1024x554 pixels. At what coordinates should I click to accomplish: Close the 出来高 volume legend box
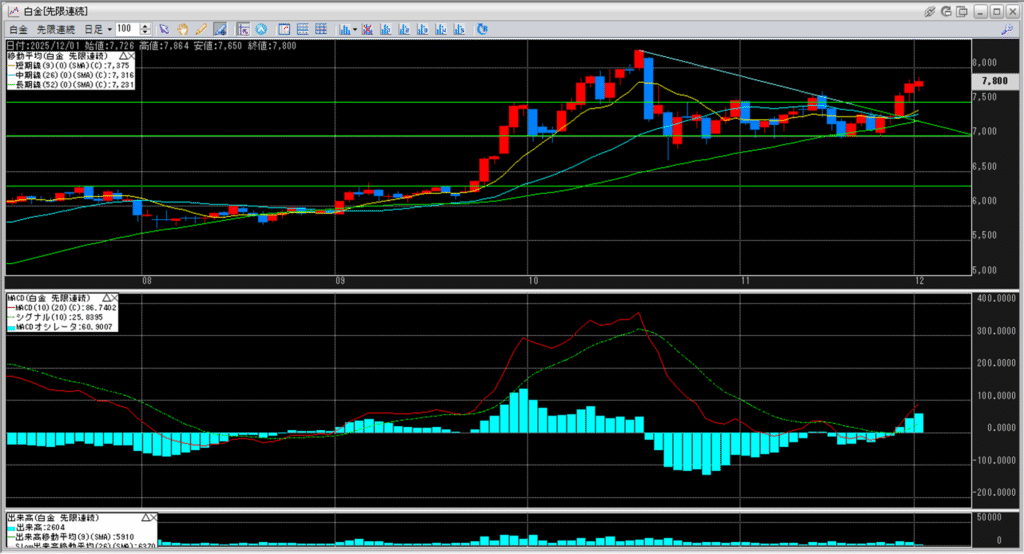click(152, 517)
